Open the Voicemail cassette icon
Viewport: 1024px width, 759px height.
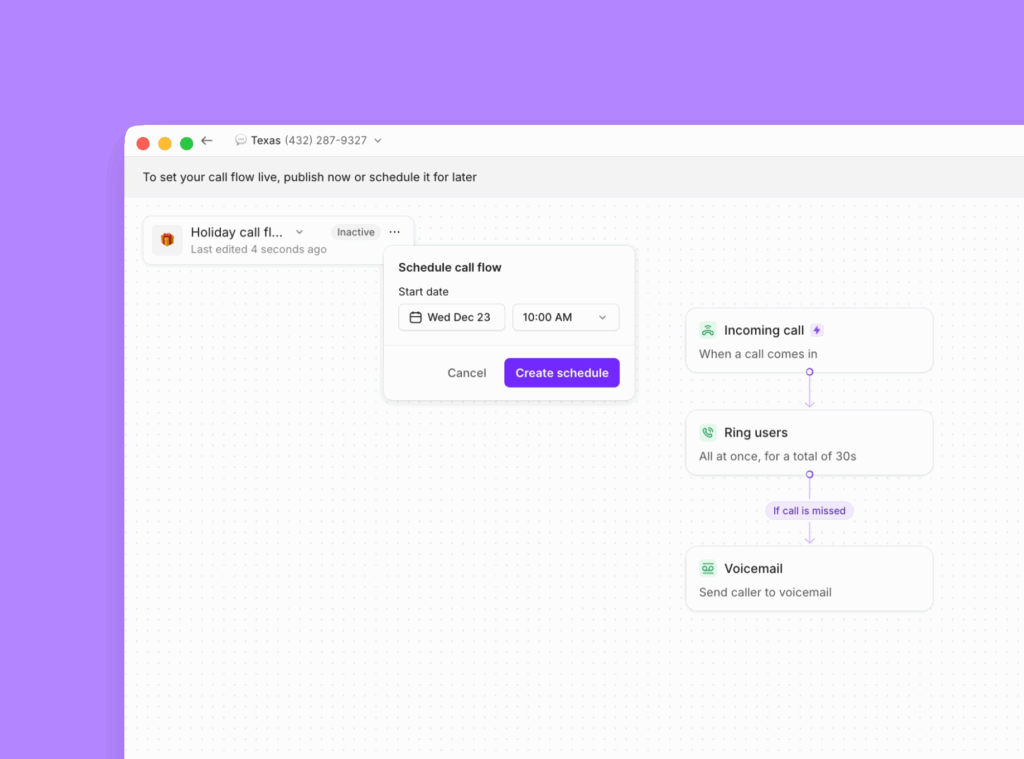click(707, 568)
